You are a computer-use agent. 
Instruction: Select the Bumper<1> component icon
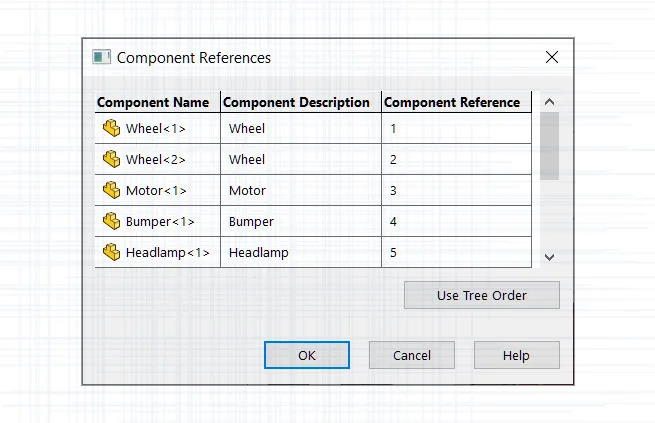click(x=112, y=221)
